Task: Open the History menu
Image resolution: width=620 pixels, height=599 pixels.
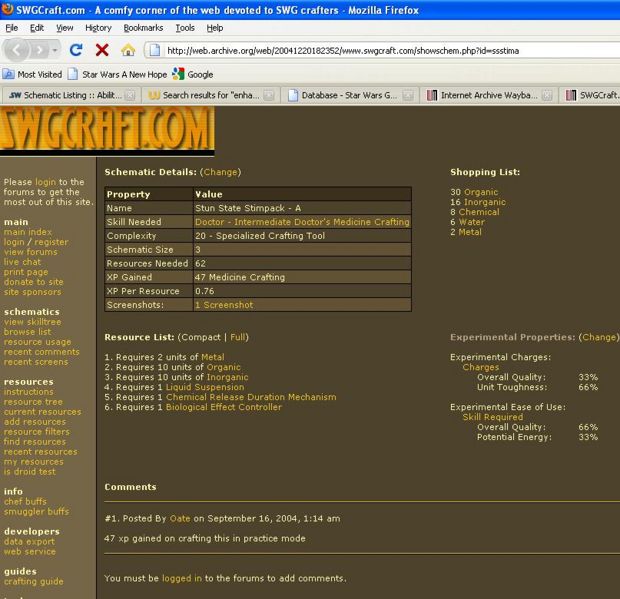Action: pos(98,28)
